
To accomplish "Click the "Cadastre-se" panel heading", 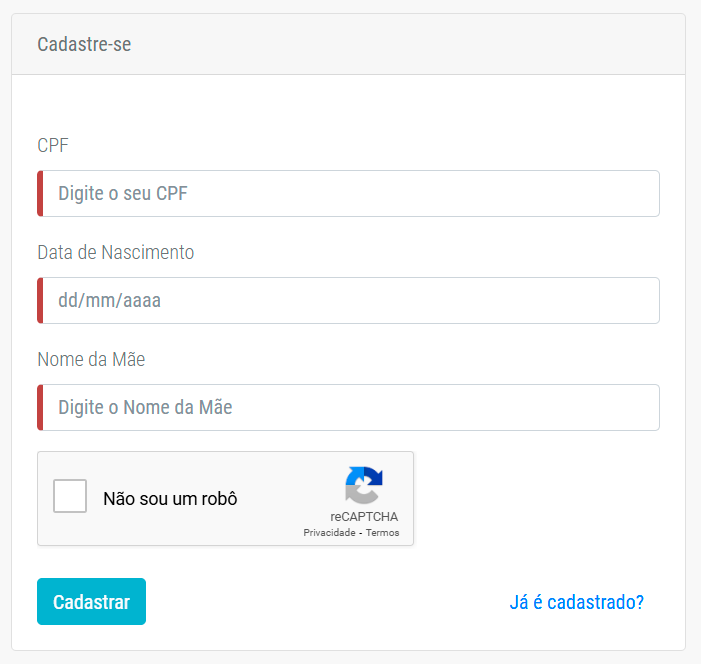I will (84, 44).
